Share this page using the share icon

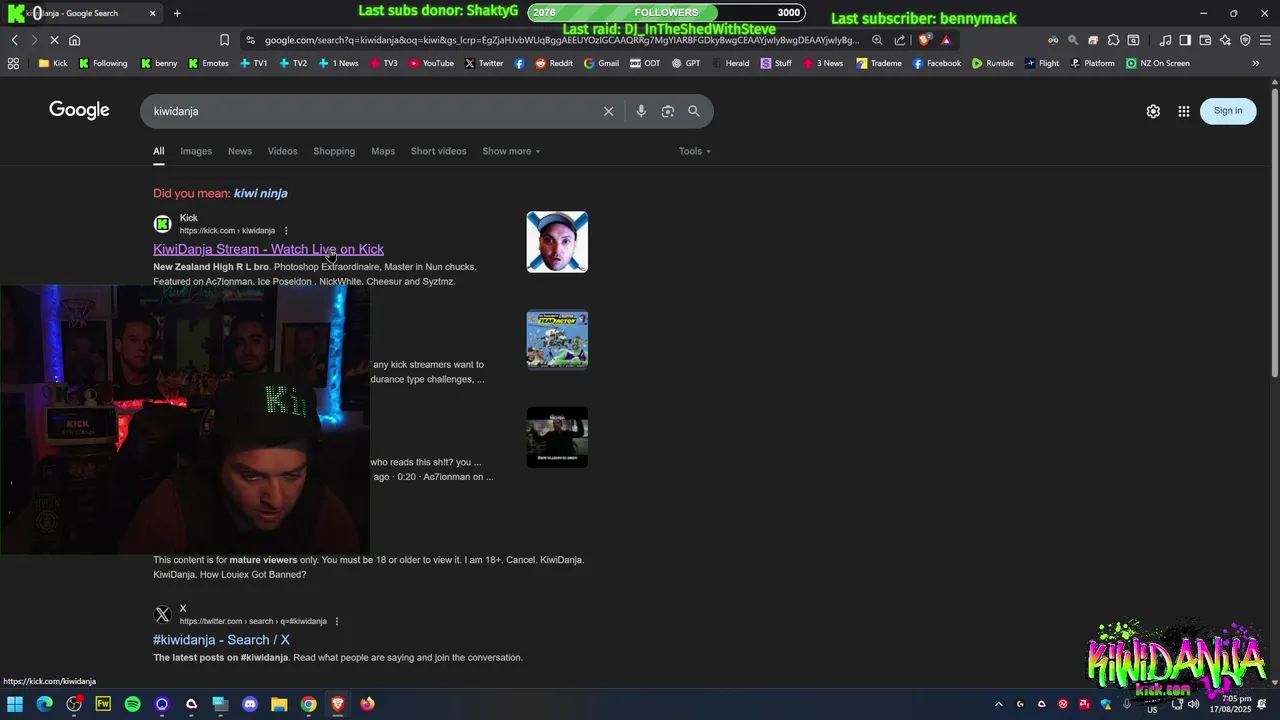click(900, 40)
